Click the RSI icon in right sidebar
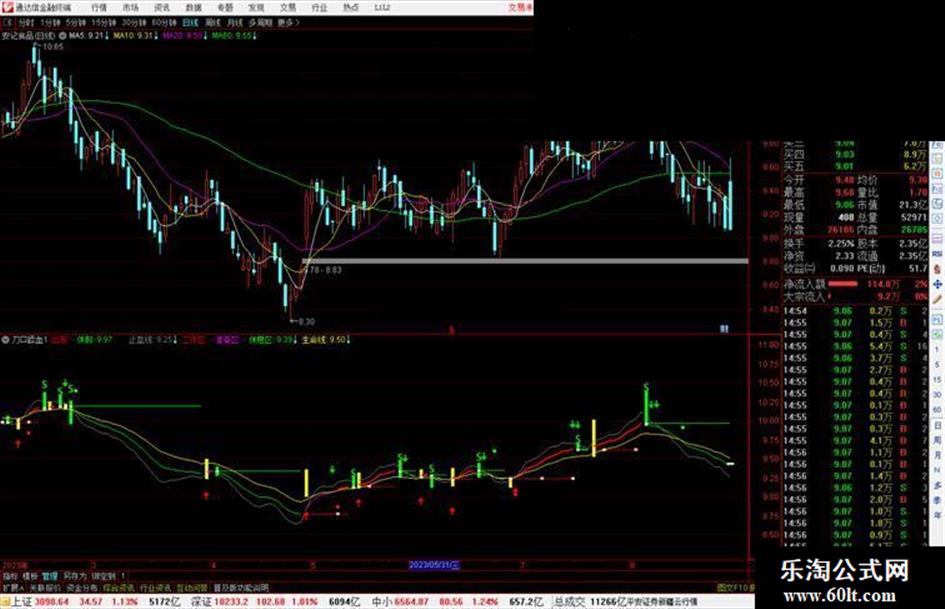This screenshot has width=945, height=609. [x=937, y=254]
